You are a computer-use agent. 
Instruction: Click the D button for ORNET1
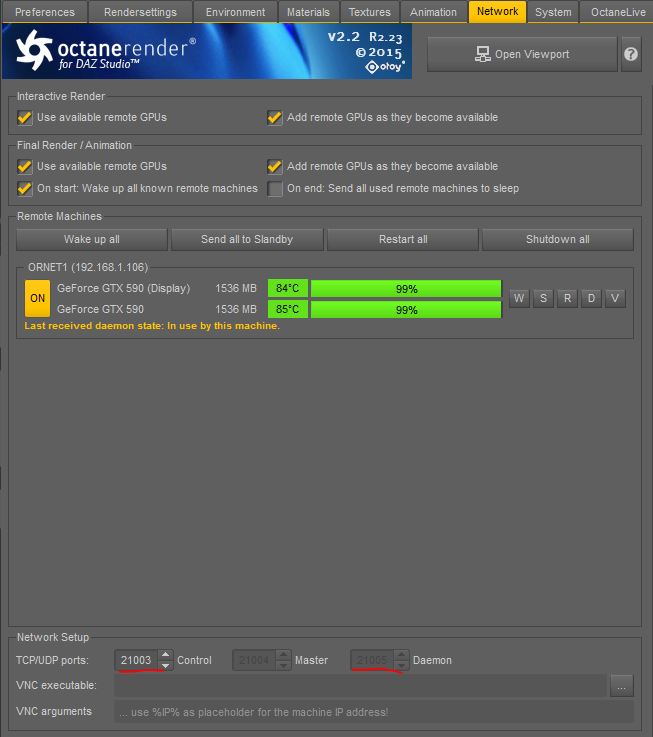click(591, 298)
